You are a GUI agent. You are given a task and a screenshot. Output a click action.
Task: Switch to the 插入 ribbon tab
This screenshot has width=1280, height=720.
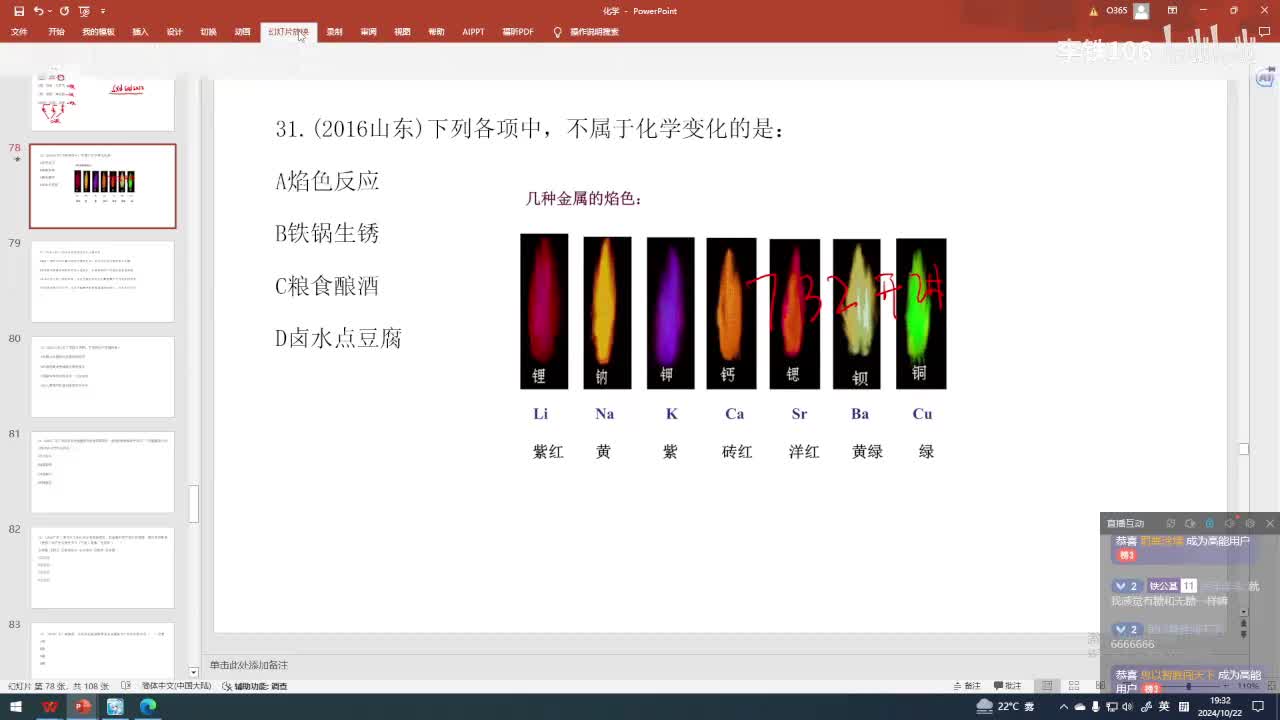140,32
